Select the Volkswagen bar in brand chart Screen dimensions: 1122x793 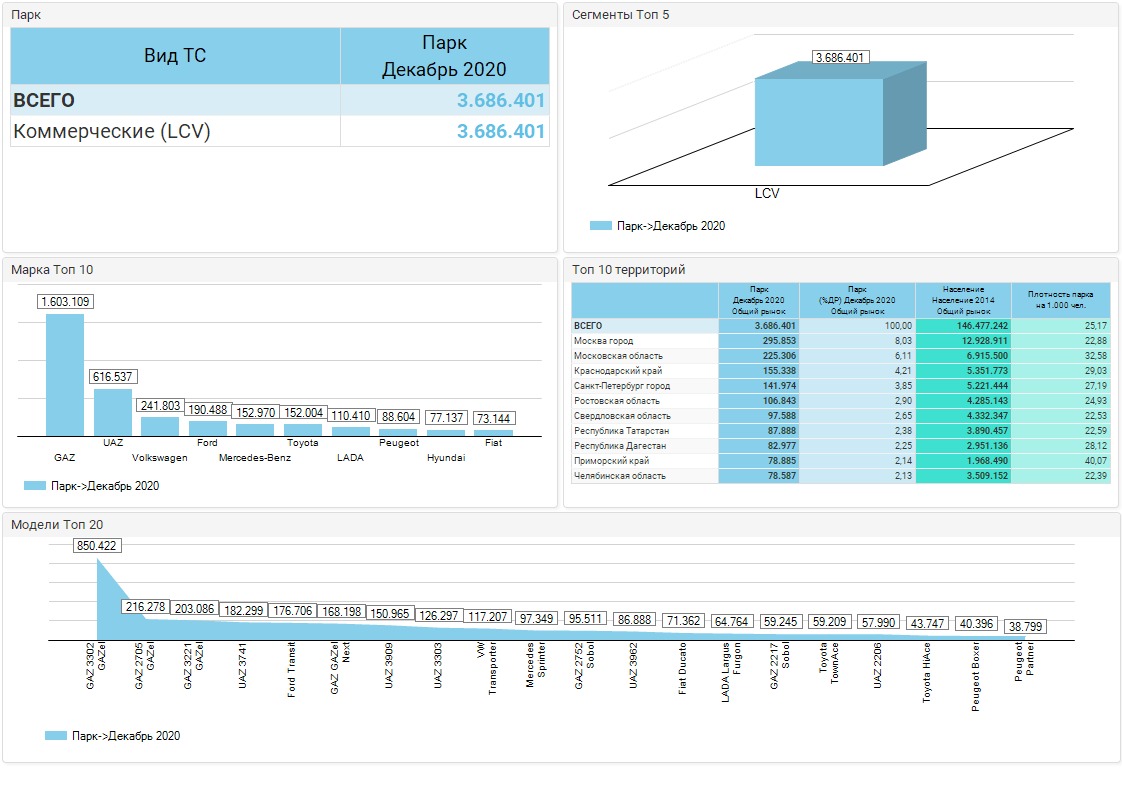(160, 426)
